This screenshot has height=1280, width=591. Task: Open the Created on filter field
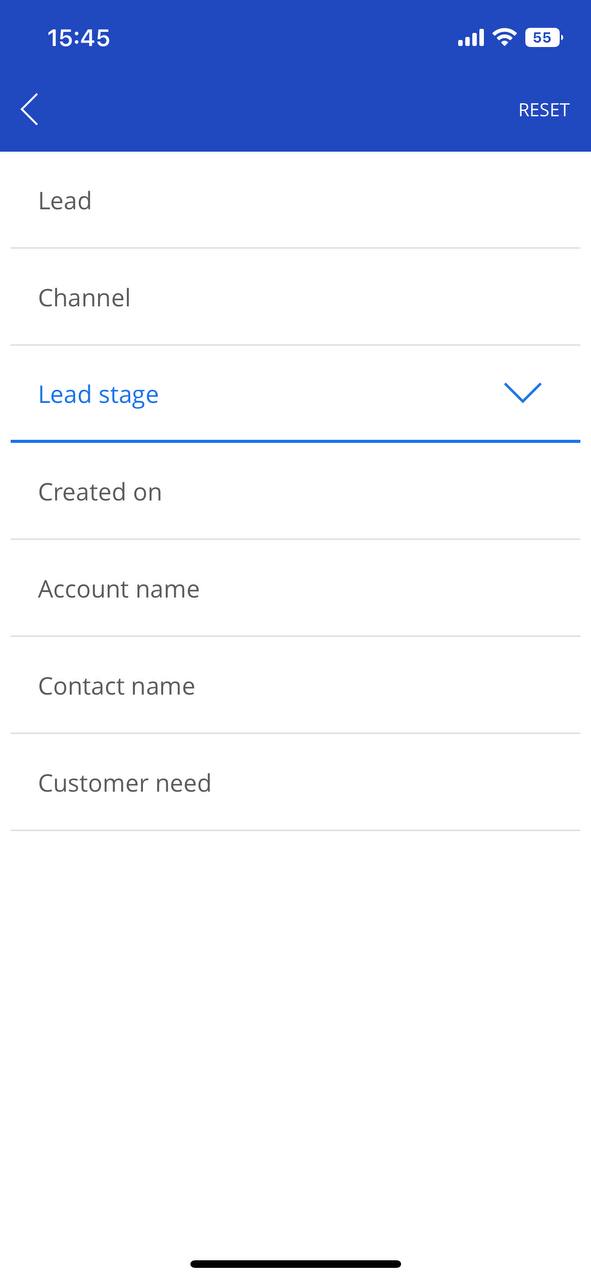coord(295,491)
